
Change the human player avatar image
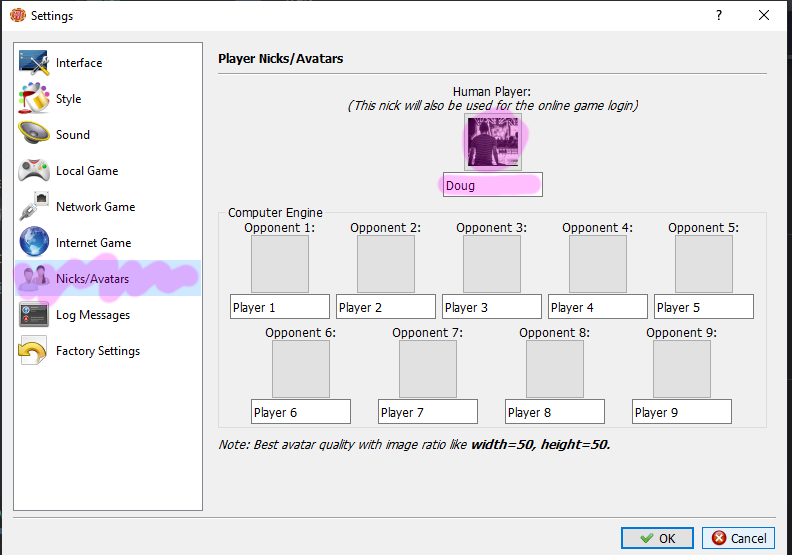click(492, 142)
